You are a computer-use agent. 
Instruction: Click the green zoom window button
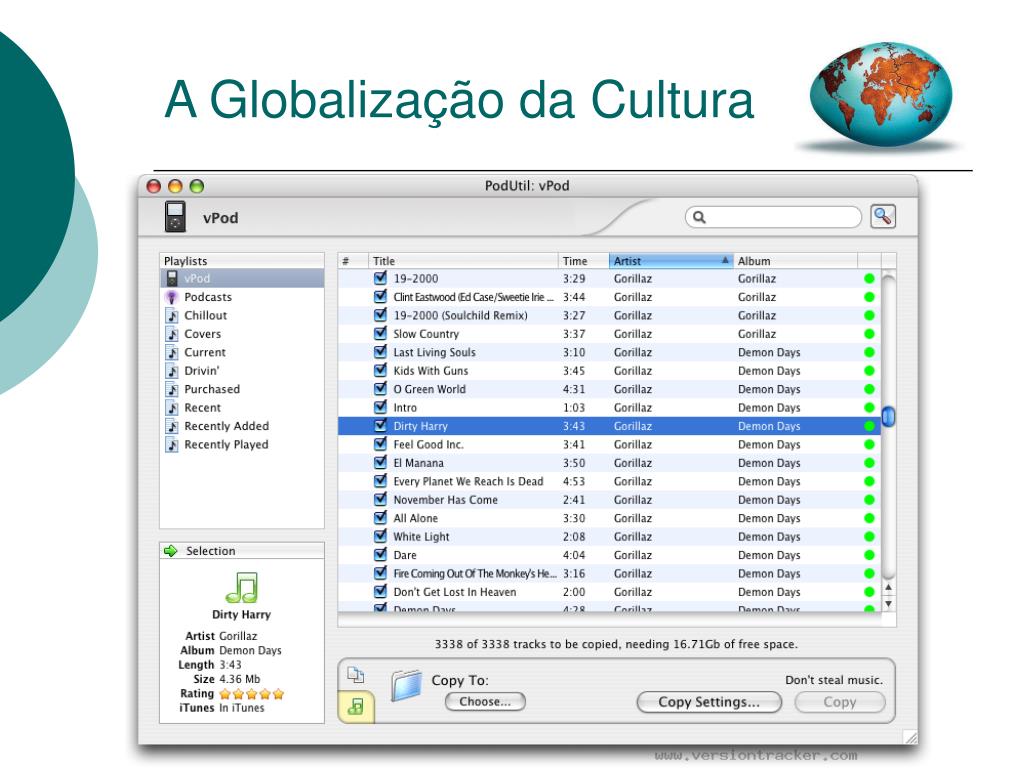[x=197, y=186]
